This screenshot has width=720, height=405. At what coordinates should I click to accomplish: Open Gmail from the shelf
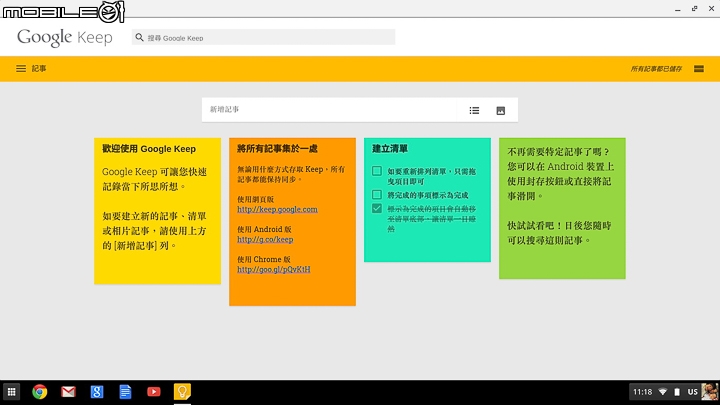click(x=68, y=392)
